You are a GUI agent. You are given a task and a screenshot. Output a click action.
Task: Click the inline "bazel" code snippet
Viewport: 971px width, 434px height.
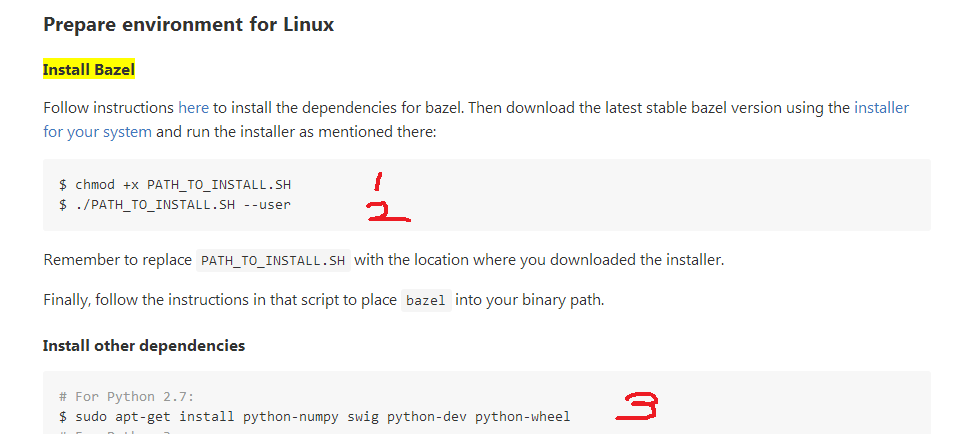pyautogui.click(x=426, y=301)
